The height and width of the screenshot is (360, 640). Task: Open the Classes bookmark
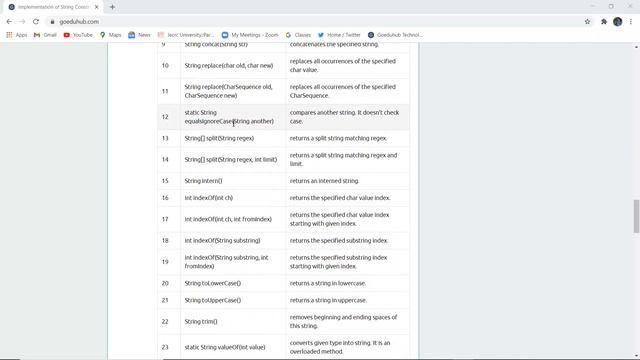coord(298,35)
